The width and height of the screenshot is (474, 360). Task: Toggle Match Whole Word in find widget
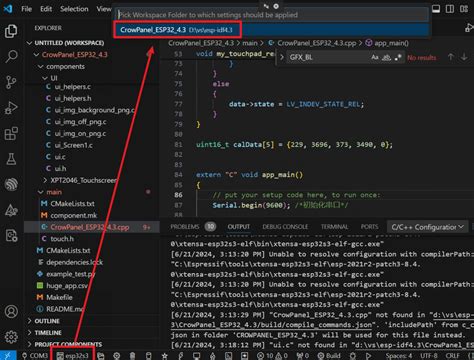(386, 57)
